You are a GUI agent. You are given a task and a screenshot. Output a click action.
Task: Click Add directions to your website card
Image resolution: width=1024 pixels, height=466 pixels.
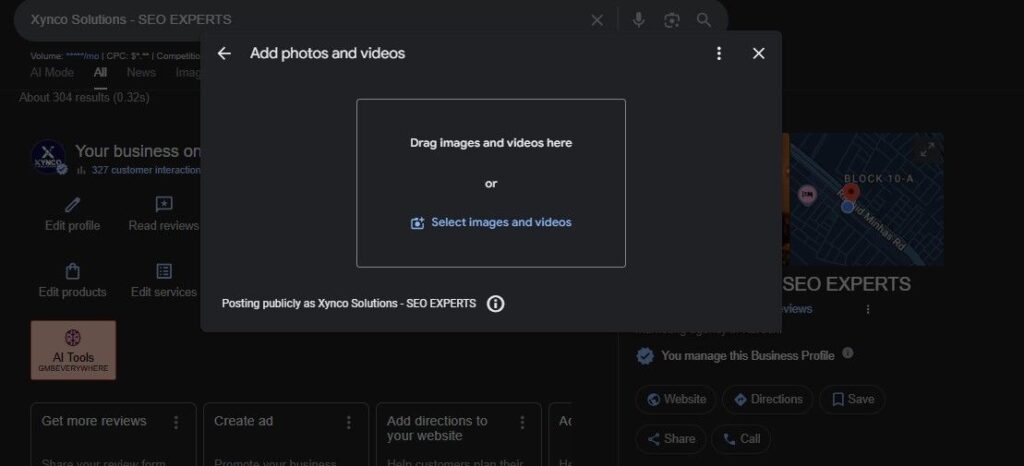click(x=458, y=435)
